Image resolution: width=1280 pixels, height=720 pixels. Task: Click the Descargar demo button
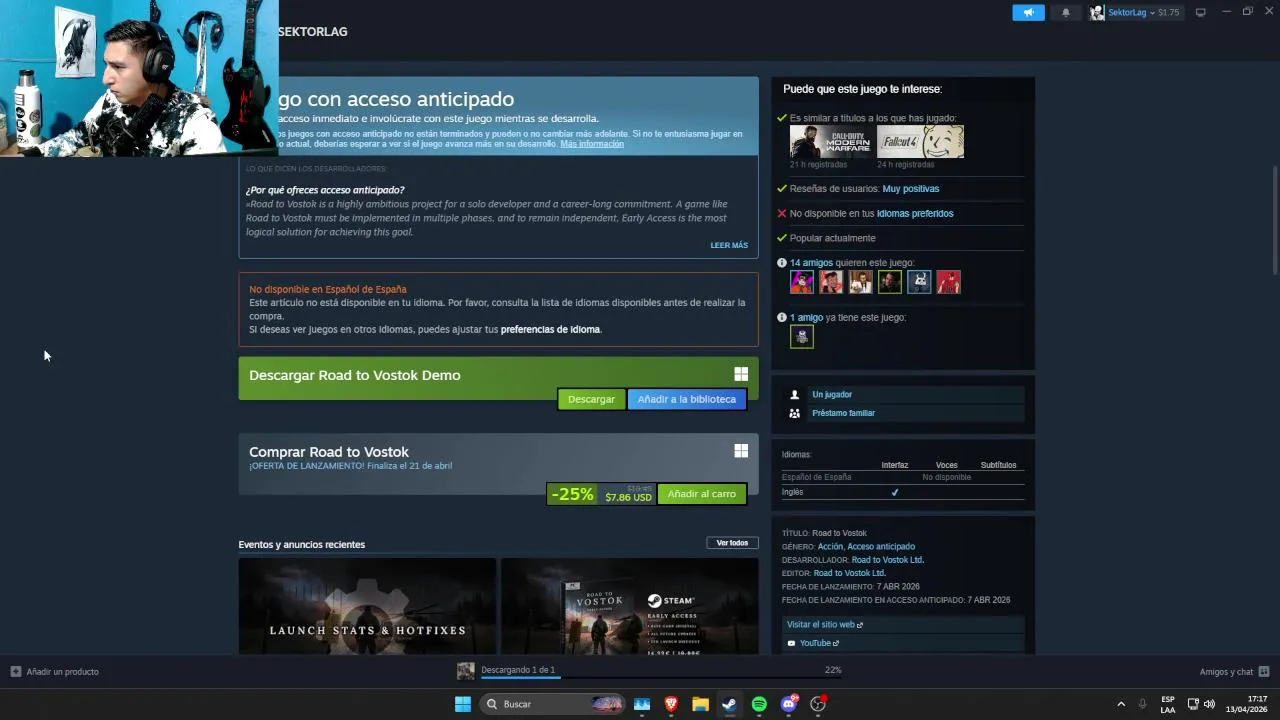click(591, 399)
